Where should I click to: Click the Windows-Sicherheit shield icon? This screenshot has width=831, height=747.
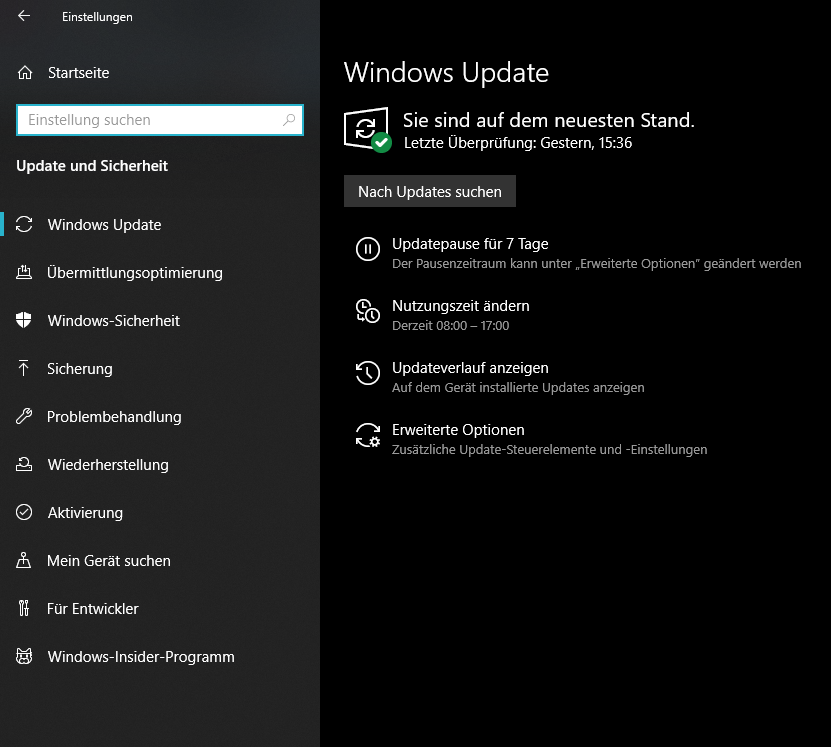tap(24, 320)
